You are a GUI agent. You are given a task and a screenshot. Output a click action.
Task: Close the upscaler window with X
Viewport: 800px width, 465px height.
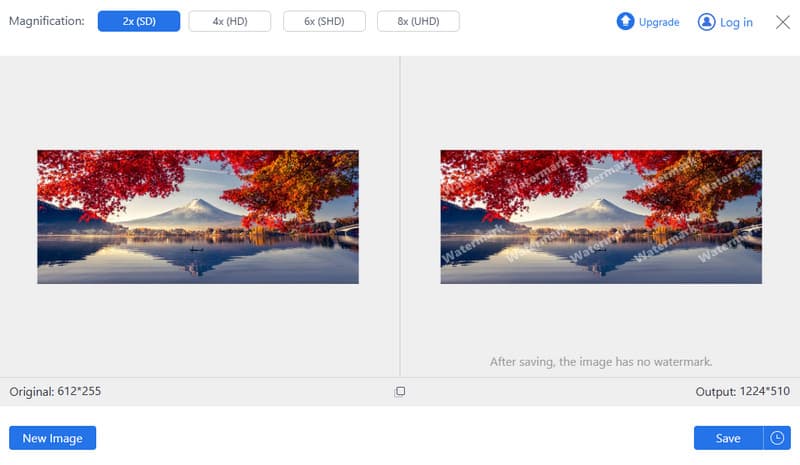click(783, 22)
